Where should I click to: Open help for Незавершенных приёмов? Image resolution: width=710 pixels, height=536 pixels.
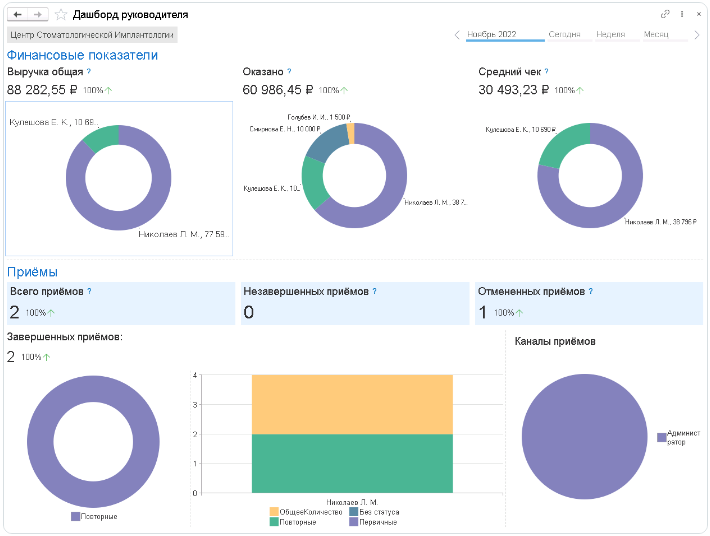tap(374, 291)
